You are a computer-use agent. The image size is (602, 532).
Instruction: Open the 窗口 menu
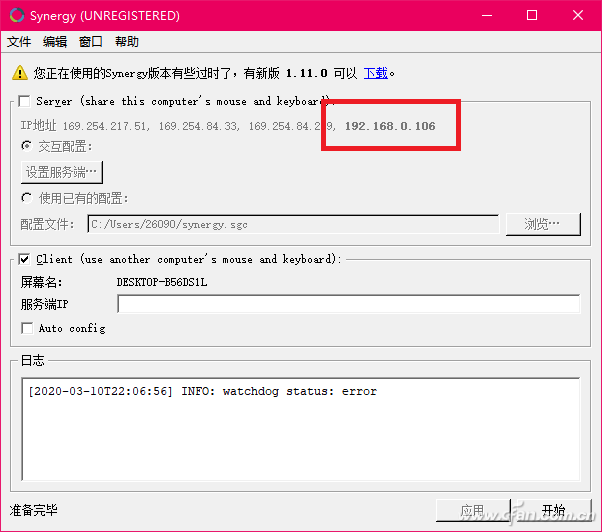click(x=91, y=41)
